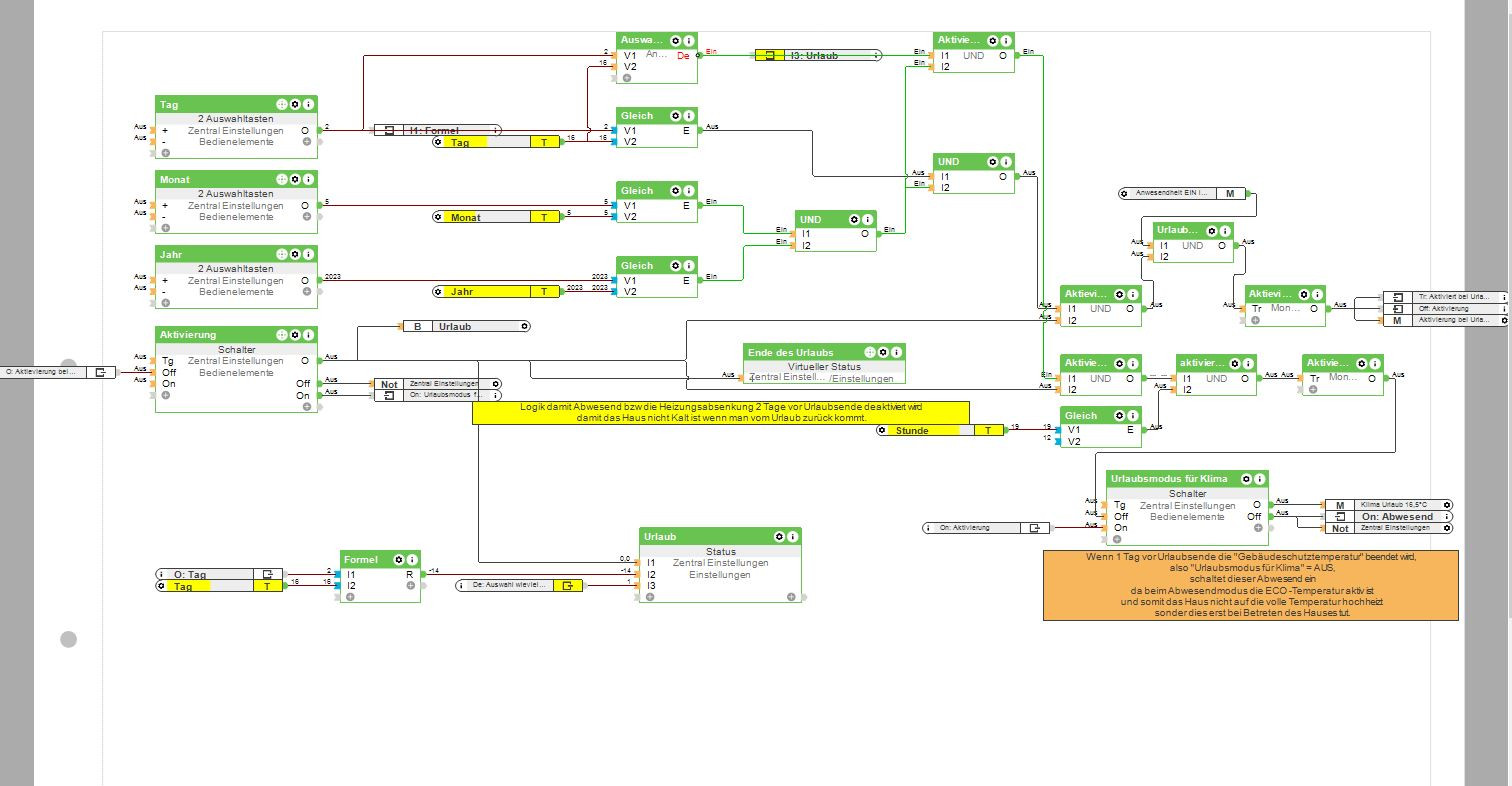The width and height of the screenshot is (1512, 786).
Task: Click info icon on lowercase aktivier... UND block
Action: click(1249, 363)
